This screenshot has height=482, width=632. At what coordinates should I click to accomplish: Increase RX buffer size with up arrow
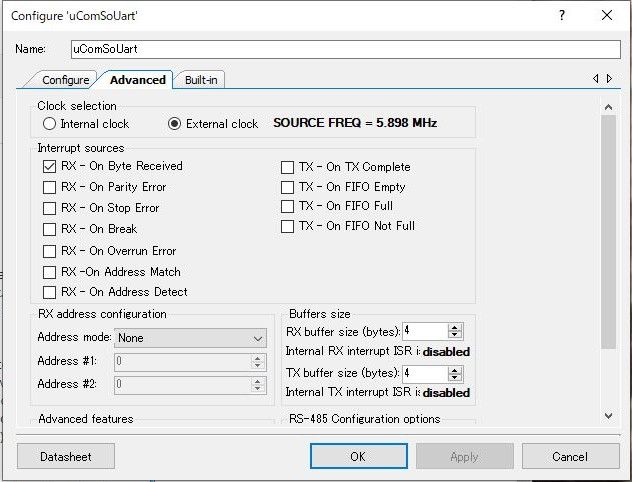455,327
